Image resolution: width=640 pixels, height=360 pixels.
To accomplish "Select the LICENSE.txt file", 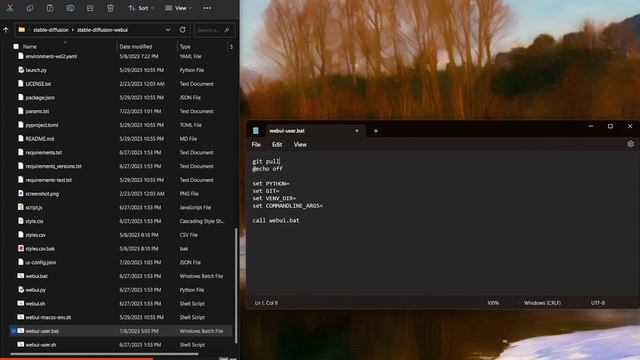I will (38, 84).
